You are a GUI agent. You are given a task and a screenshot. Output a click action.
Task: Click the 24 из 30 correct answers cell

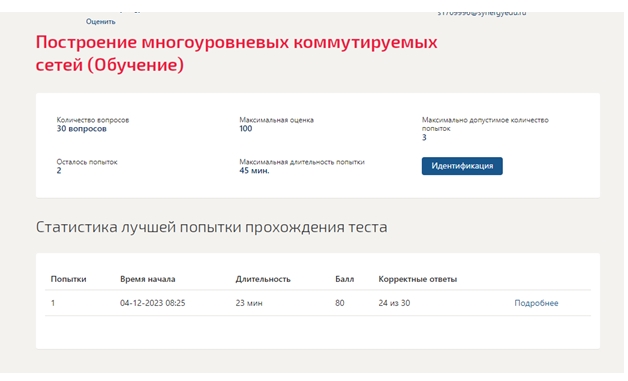click(394, 303)
